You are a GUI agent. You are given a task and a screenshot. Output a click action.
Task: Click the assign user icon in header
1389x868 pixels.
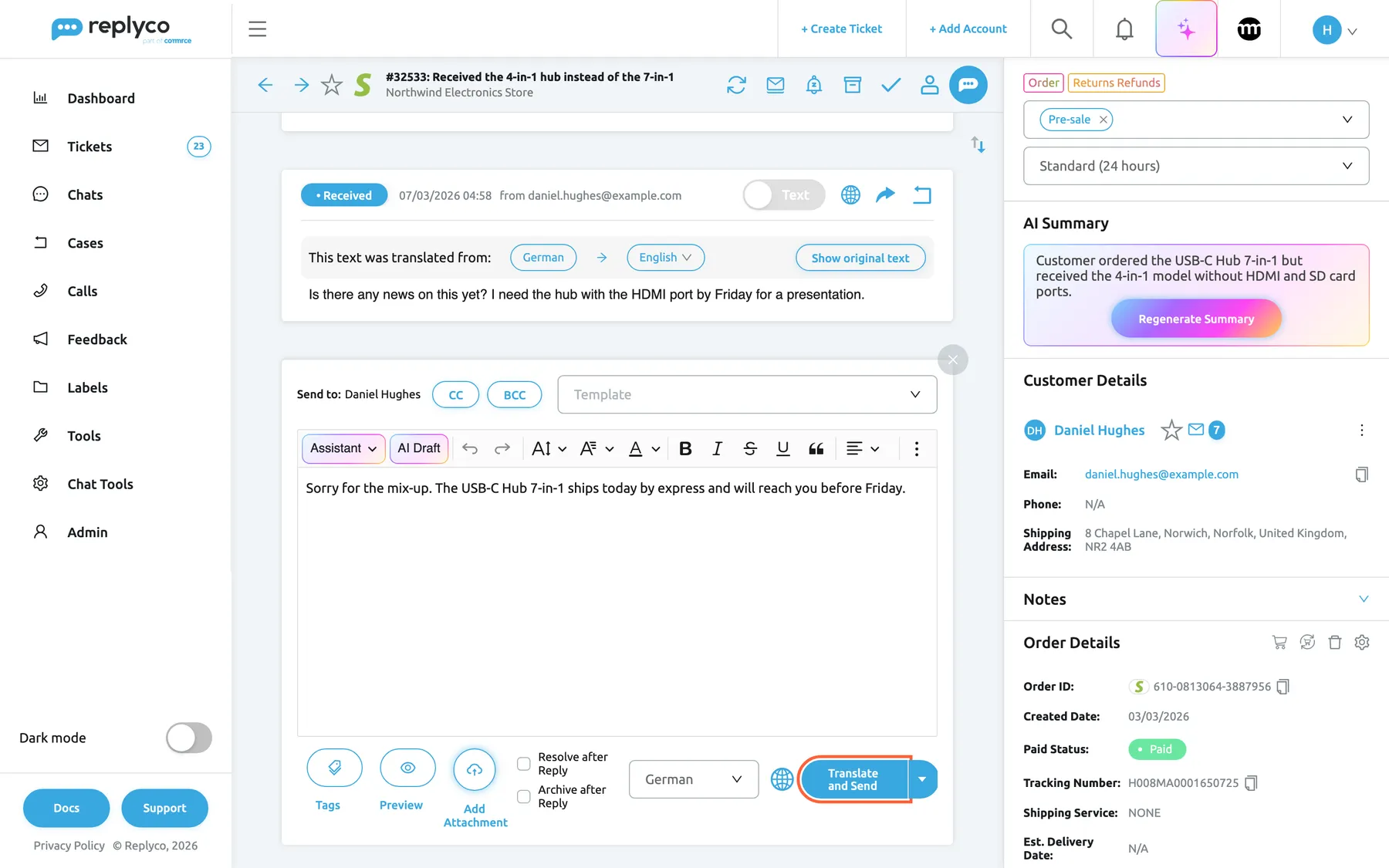coord(929,85)
